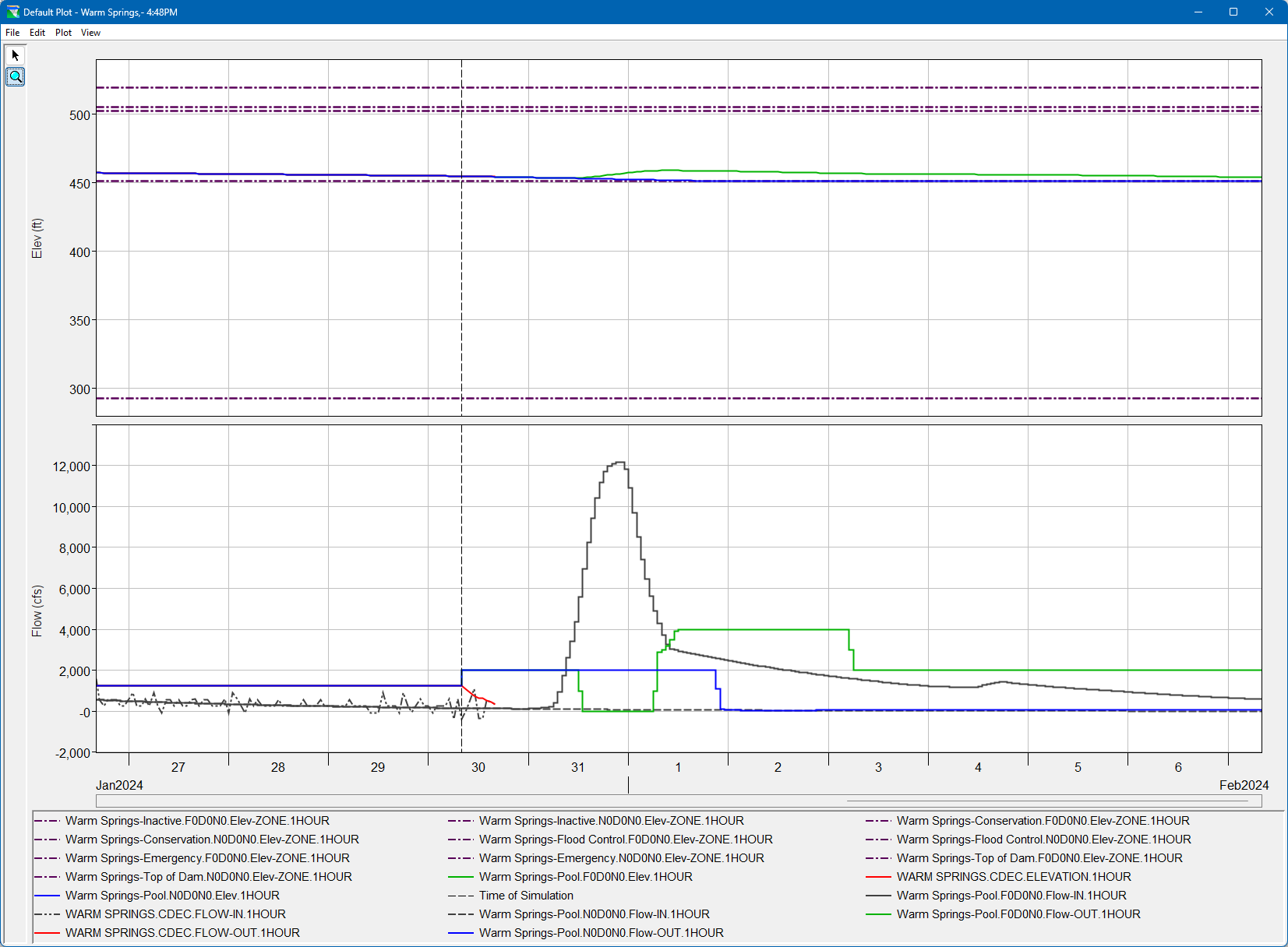Click day 6 on the time axis
This screenshot has width=1288, height=947.
(x=1178, y=767)
